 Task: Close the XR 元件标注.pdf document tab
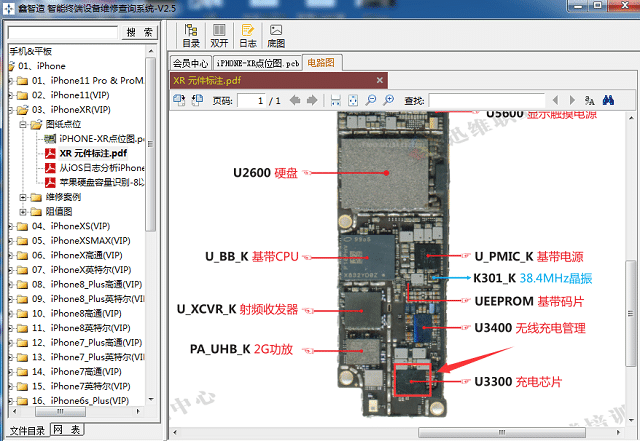379,80
